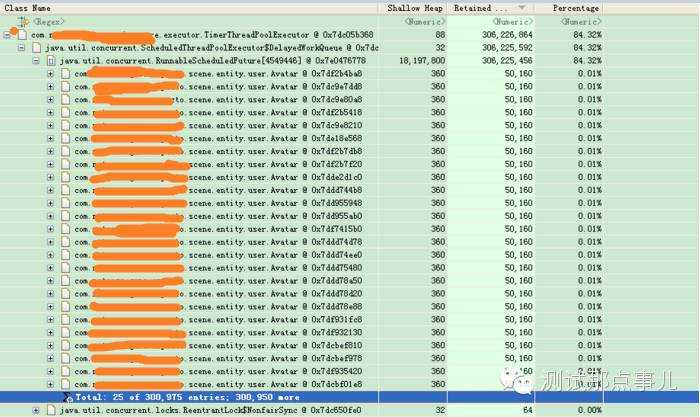Screen dimensions: 700x417
Task: Select row Avatar @ 0x7ddd78e88
Action: tap(349, 306)
